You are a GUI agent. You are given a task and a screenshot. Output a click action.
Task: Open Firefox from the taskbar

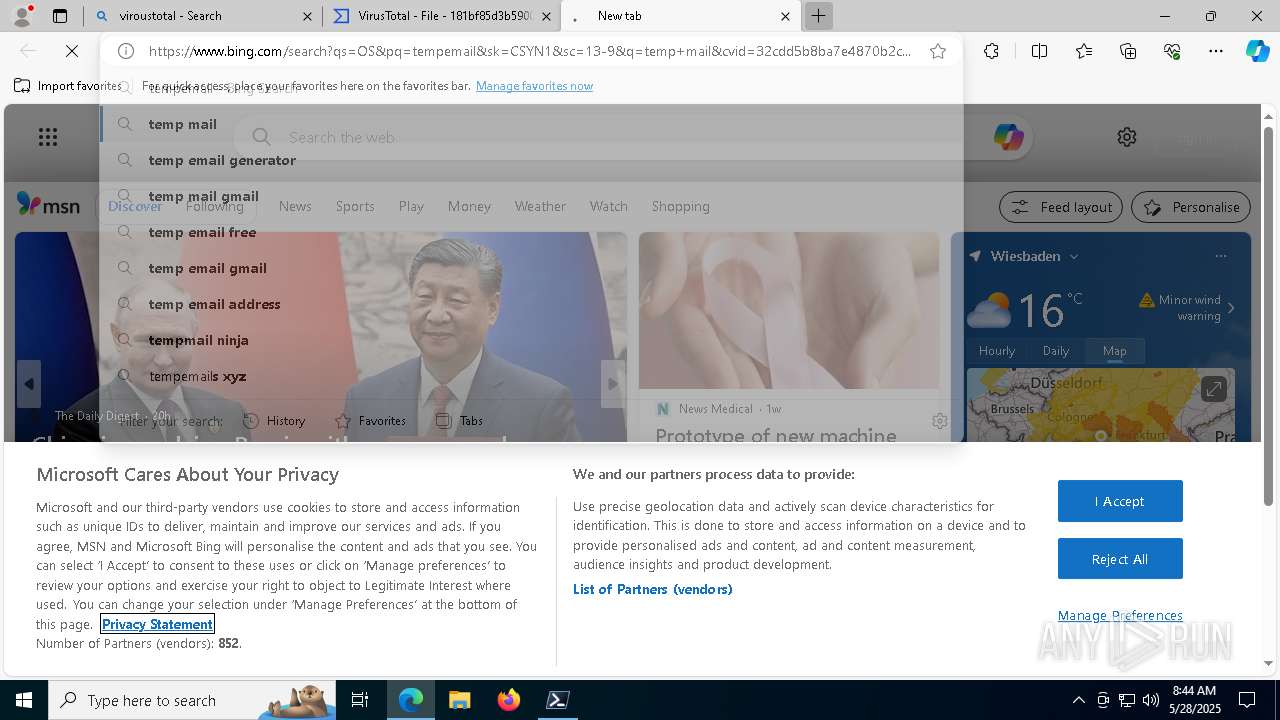pyautogui.click(x=509, y=700)
